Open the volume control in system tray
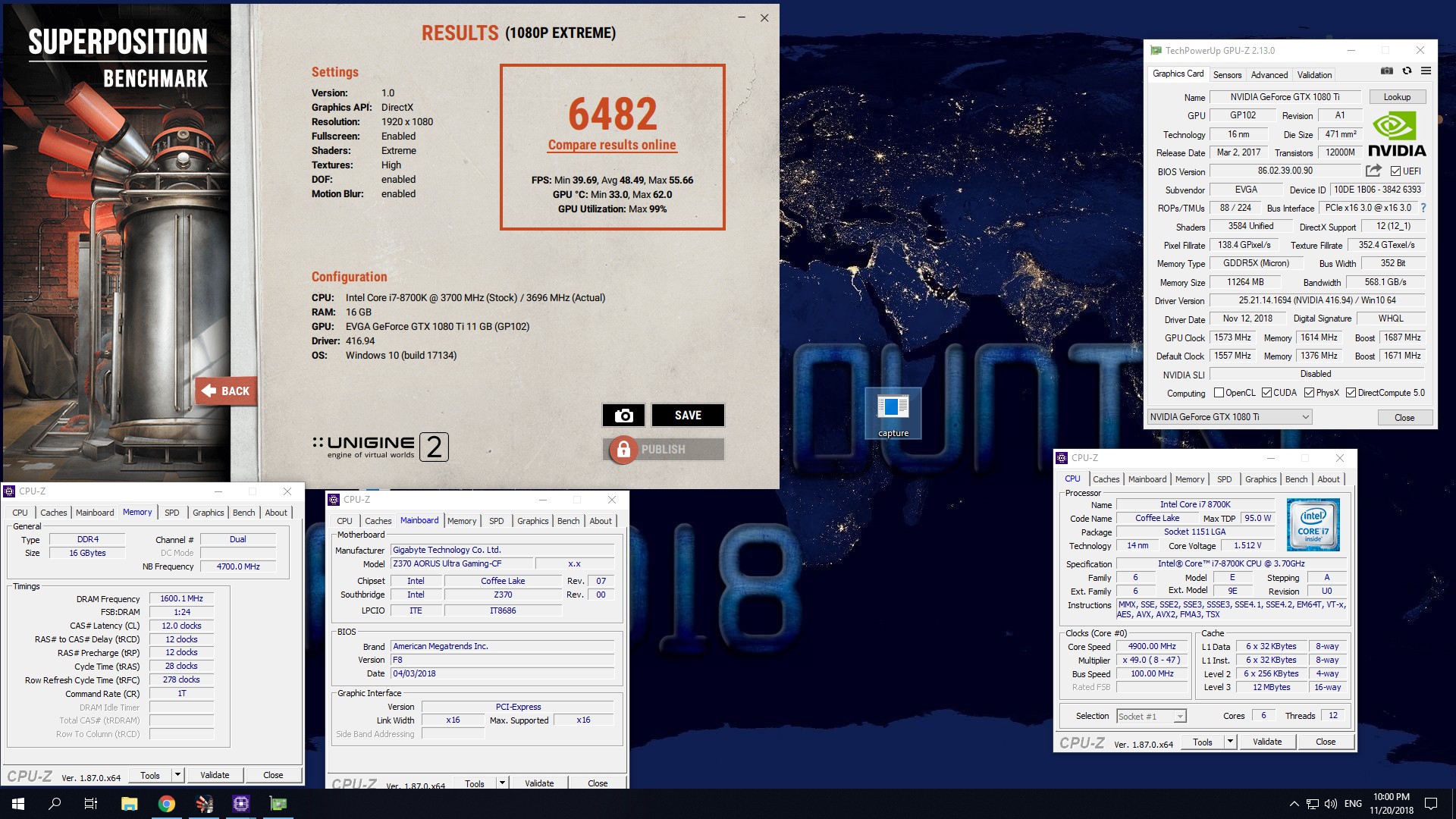 [1330, 804]
